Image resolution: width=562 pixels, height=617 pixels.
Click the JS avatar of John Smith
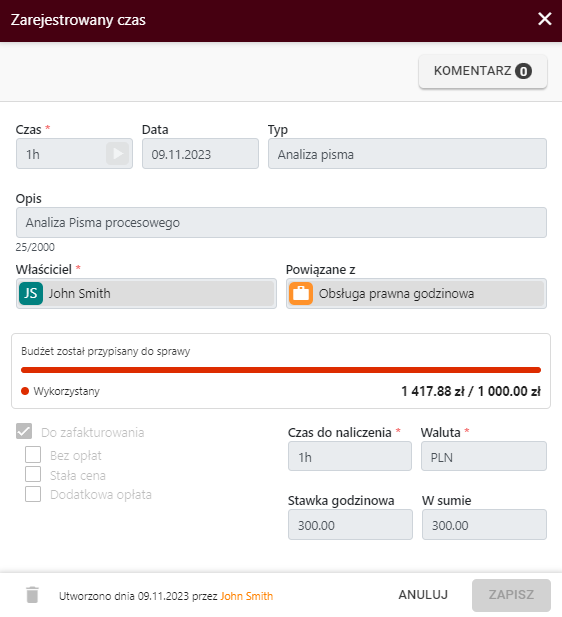[31, 294]
